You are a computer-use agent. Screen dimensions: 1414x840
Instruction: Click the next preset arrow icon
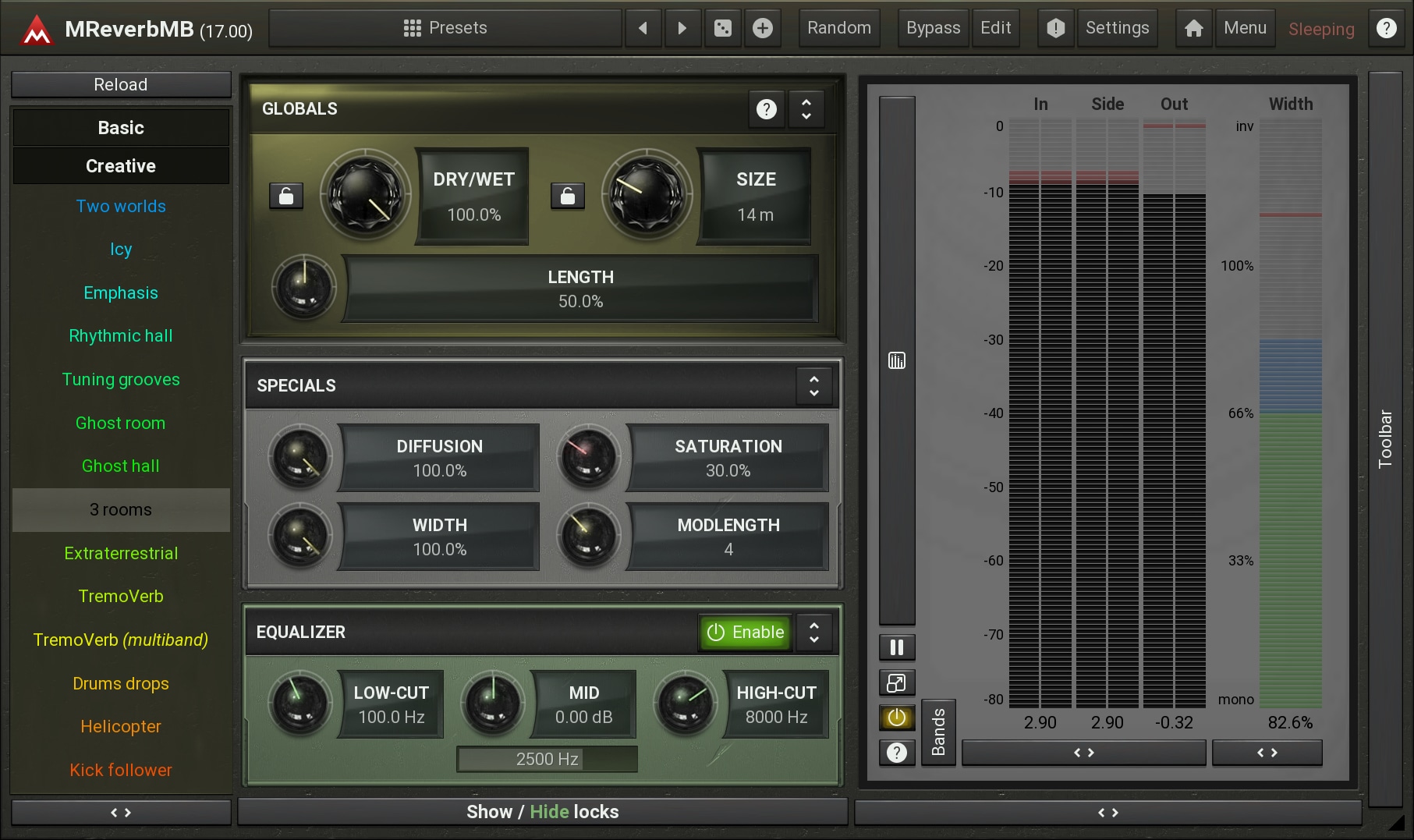click(x=682, y=28)
